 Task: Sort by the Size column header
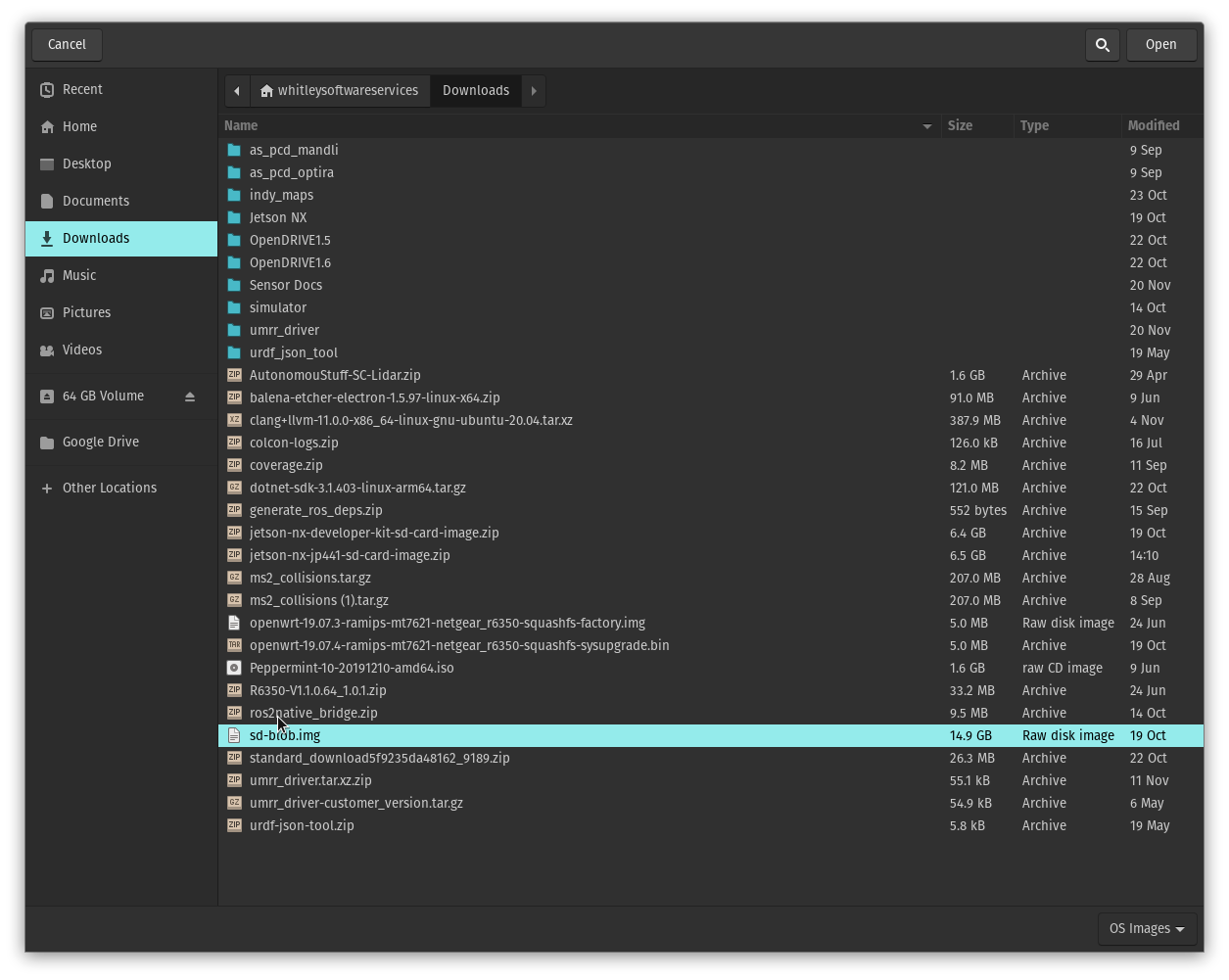click(x=976, y=126)
